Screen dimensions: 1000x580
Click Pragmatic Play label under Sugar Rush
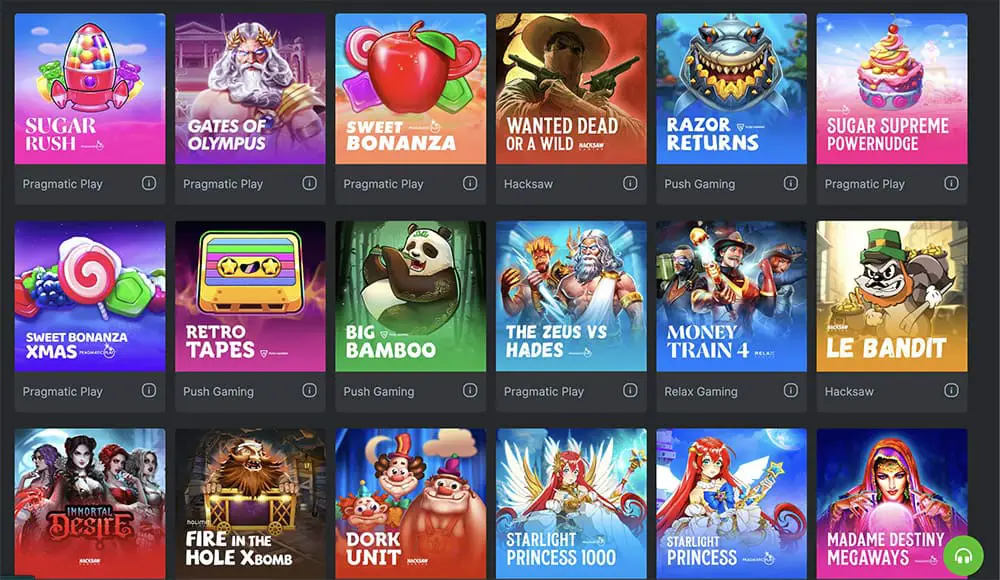coord(62,184)
